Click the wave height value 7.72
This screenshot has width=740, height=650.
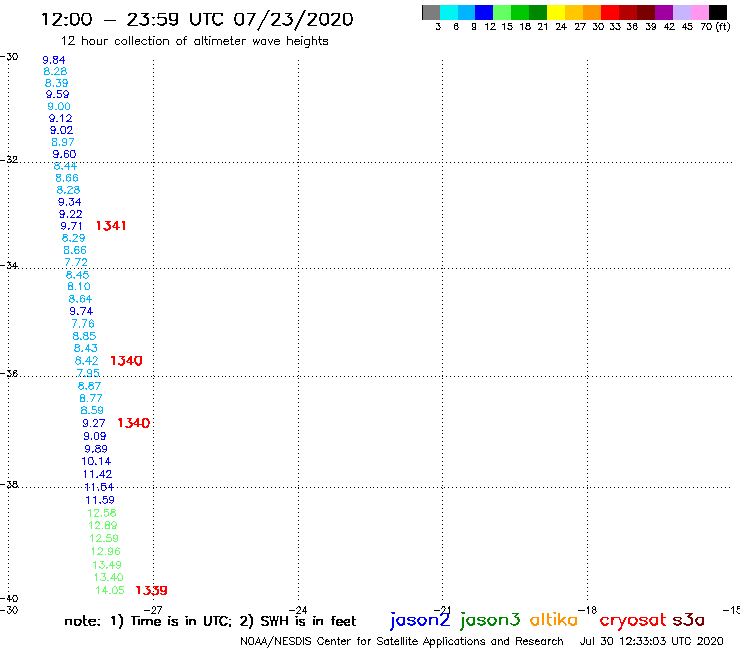coord(76,262)
